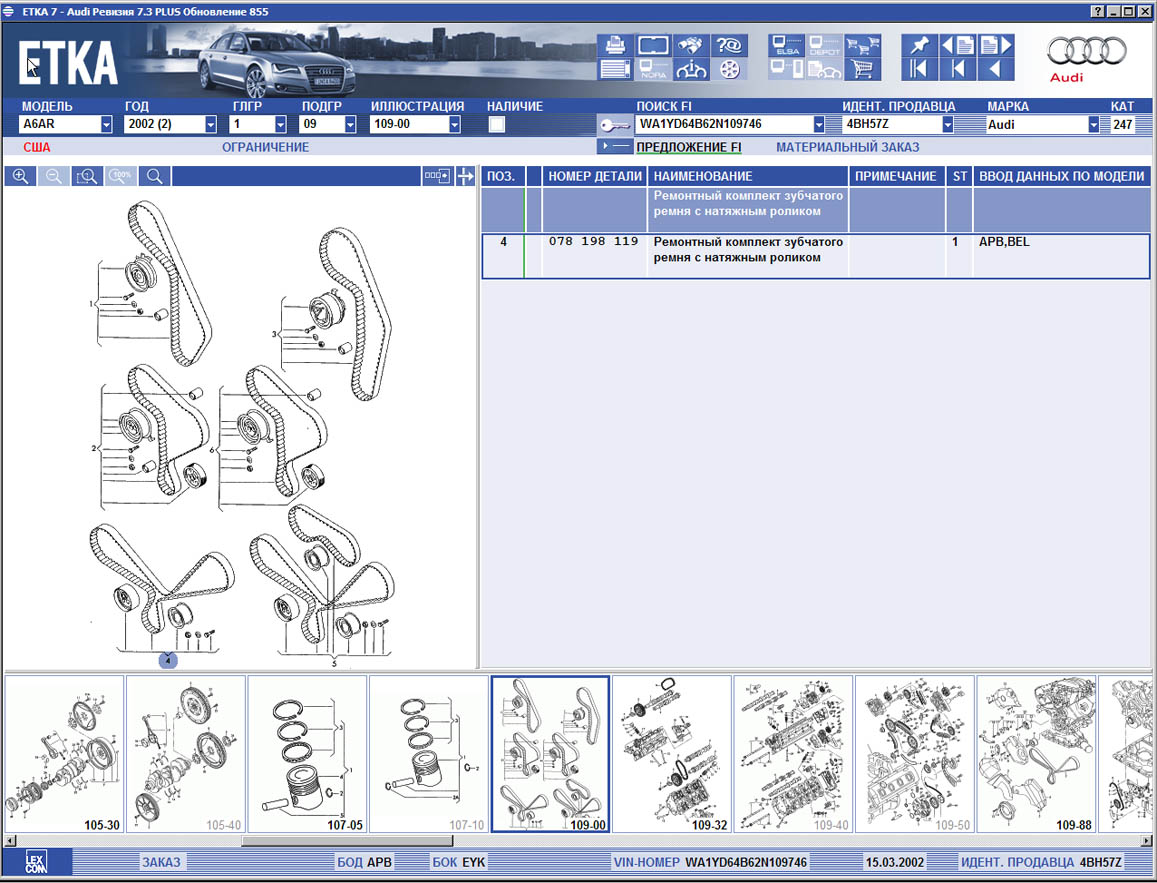Open the ГОД year dropdown
Screen dimensions: 1157x883
click(x=210, y=125)
